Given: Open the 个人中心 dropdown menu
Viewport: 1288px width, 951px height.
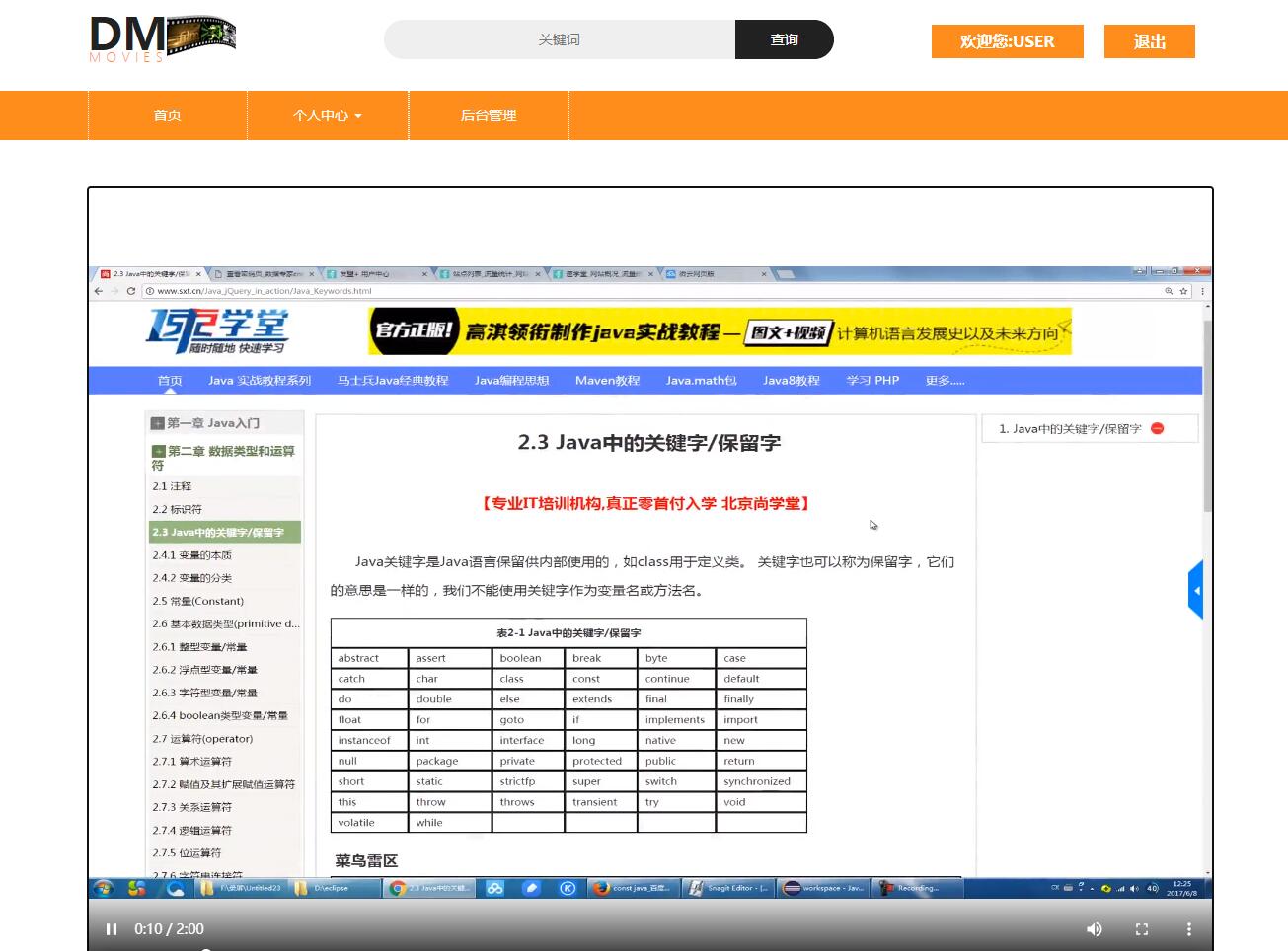Looking at the screenshot, I should point(327,115).
